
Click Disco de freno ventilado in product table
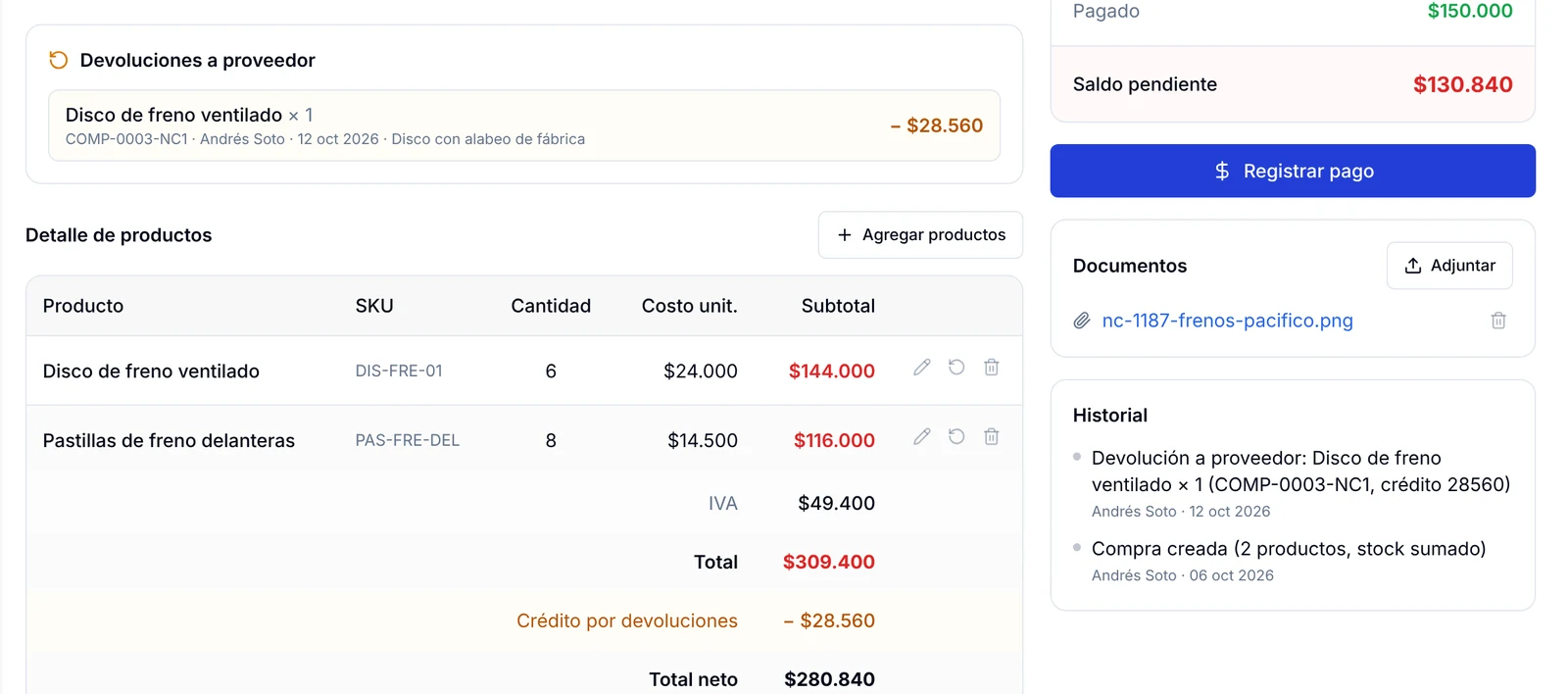click(151, 371)
